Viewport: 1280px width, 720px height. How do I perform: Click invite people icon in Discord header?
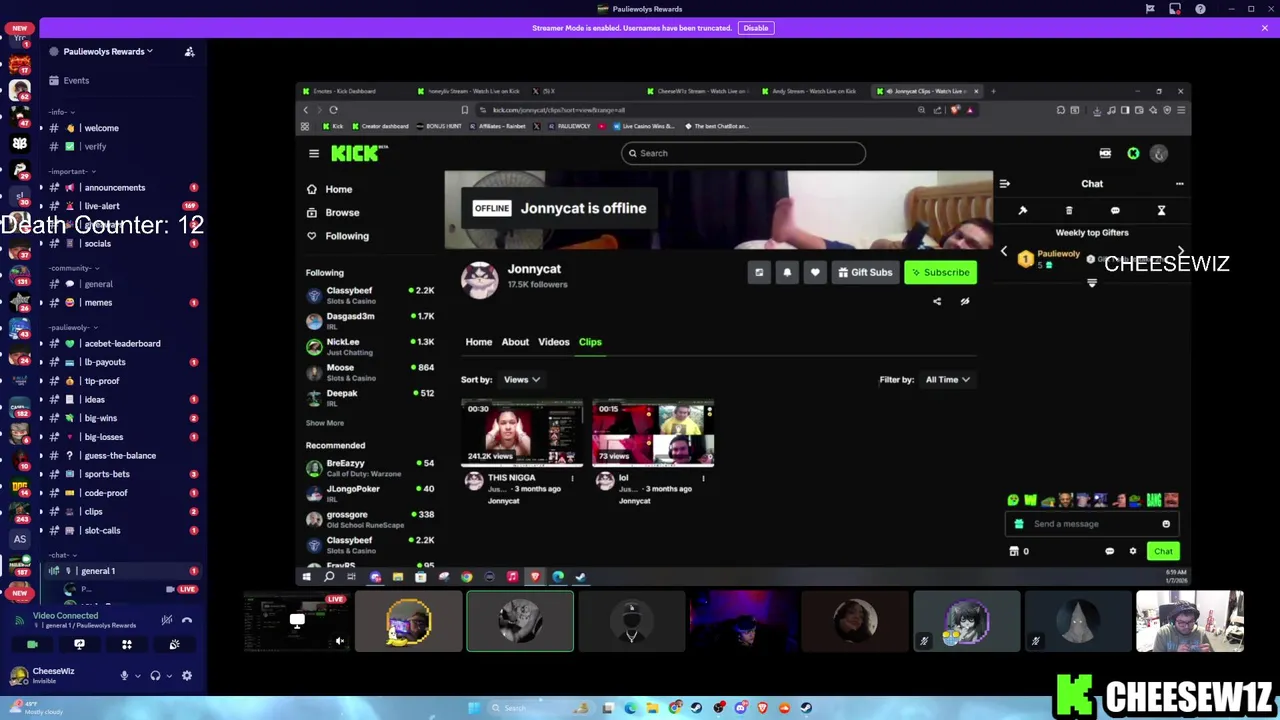click(189, 51)
